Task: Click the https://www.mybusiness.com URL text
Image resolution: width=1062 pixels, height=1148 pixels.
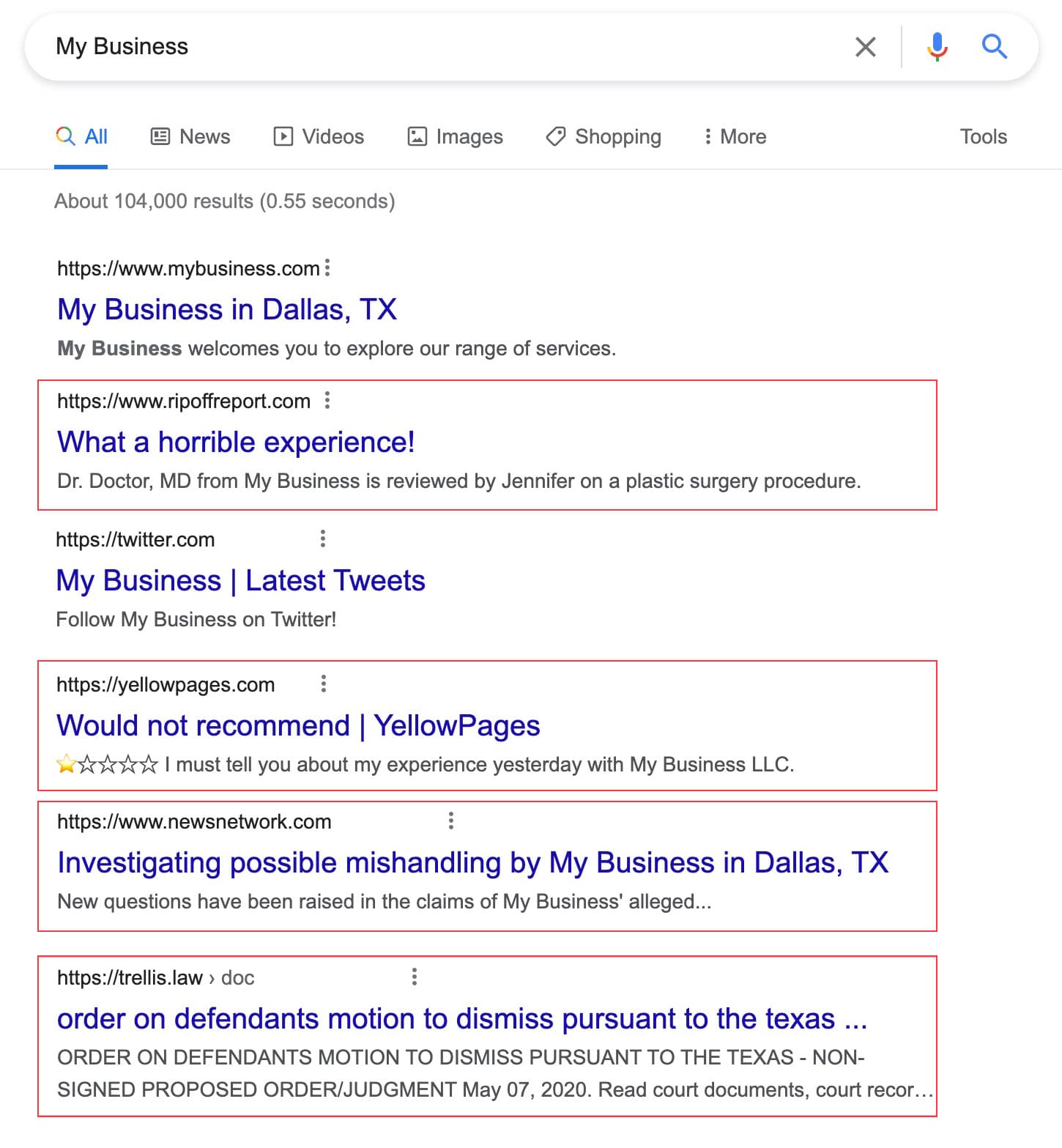Action: (x=188, y=269)
